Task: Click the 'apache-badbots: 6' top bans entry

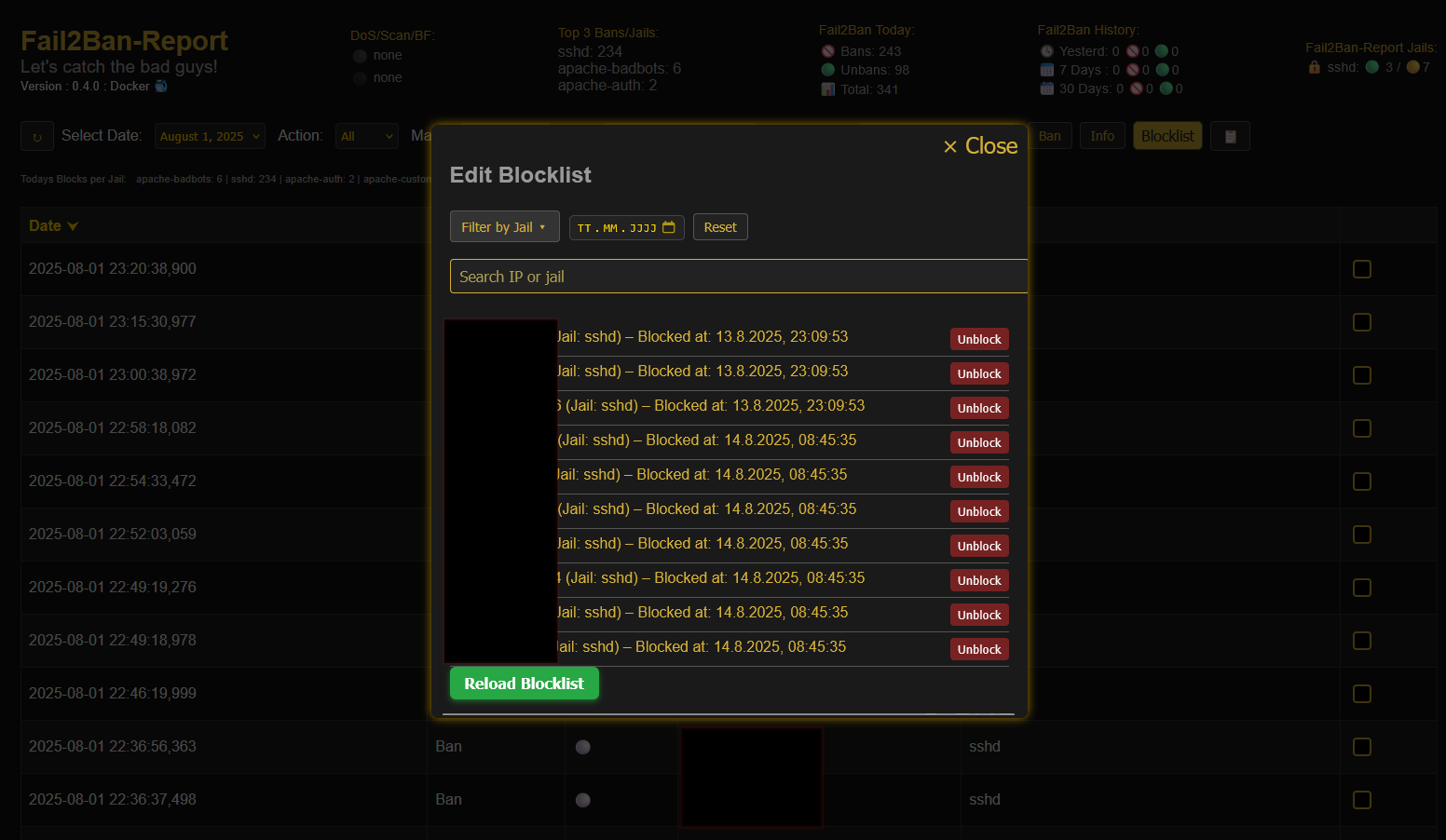Action: coord(620,68)
